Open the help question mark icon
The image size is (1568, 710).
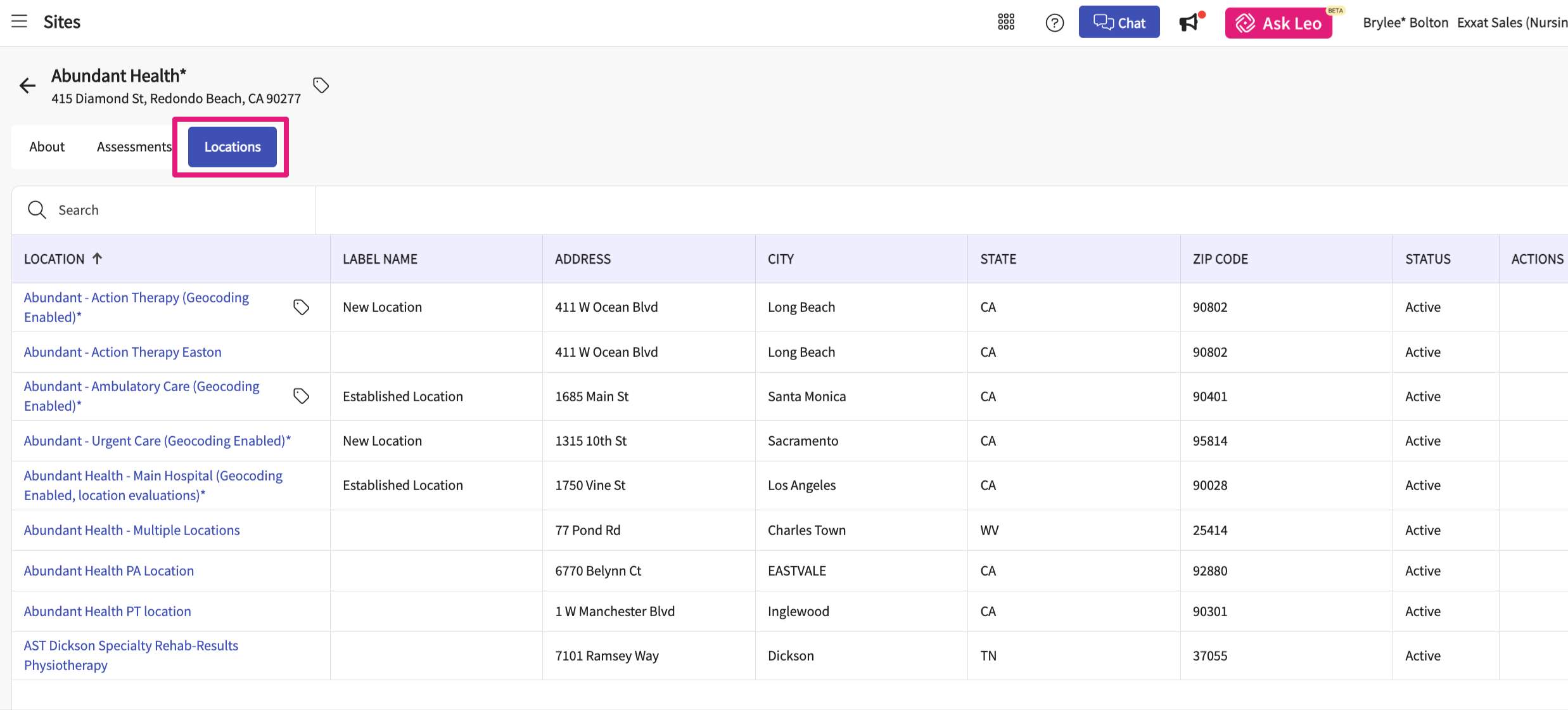point(1054,23)
